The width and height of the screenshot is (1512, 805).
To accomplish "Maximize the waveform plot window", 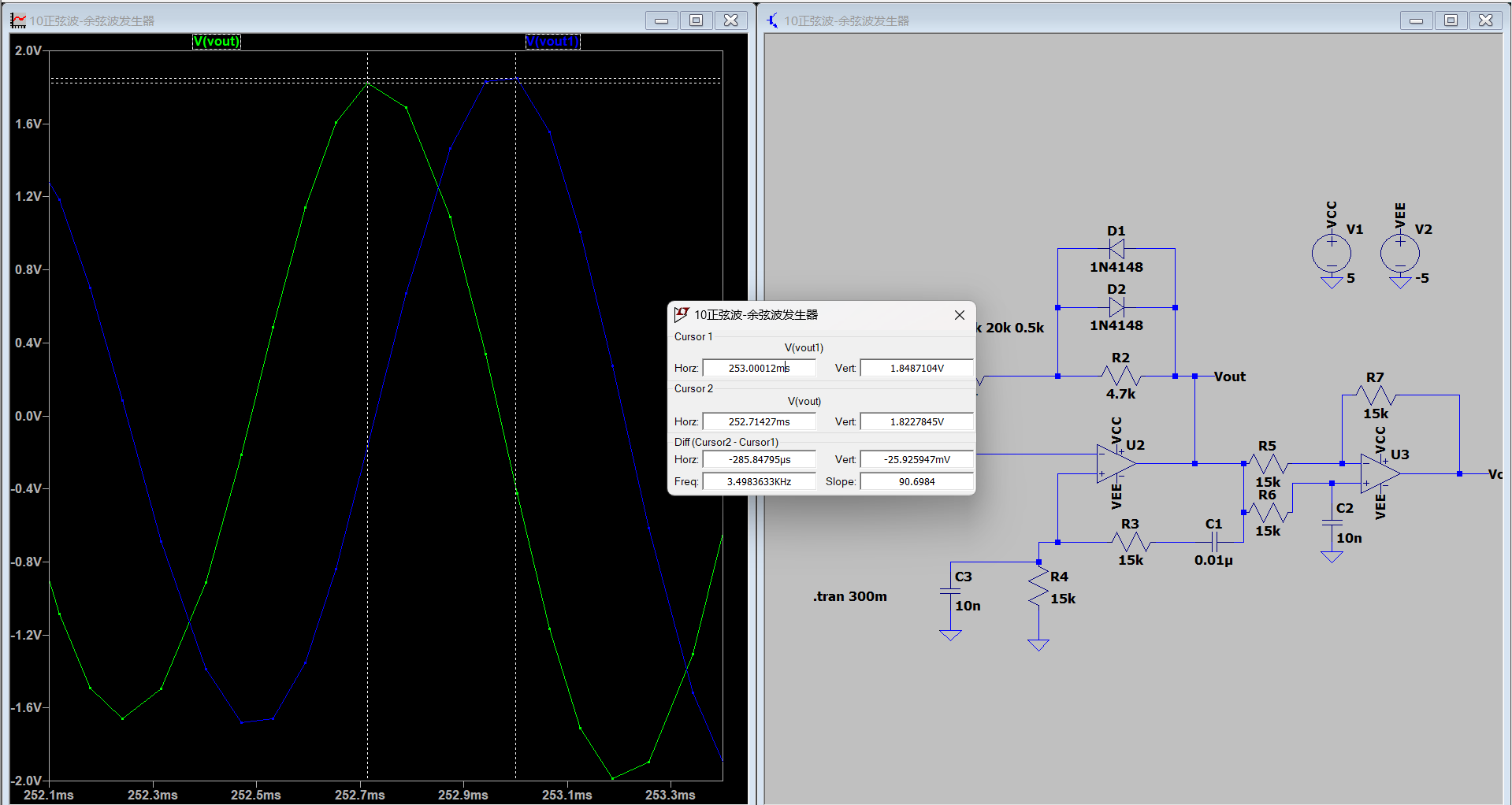I will tap(696, 20).
